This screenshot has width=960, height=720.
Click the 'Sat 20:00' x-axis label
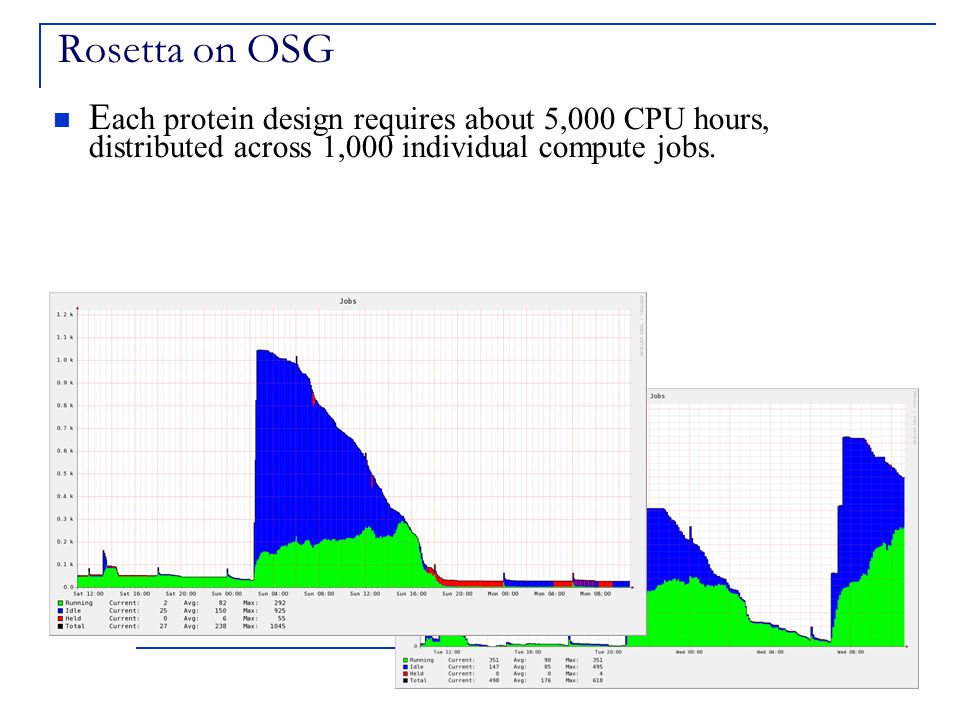click(181, 594)
